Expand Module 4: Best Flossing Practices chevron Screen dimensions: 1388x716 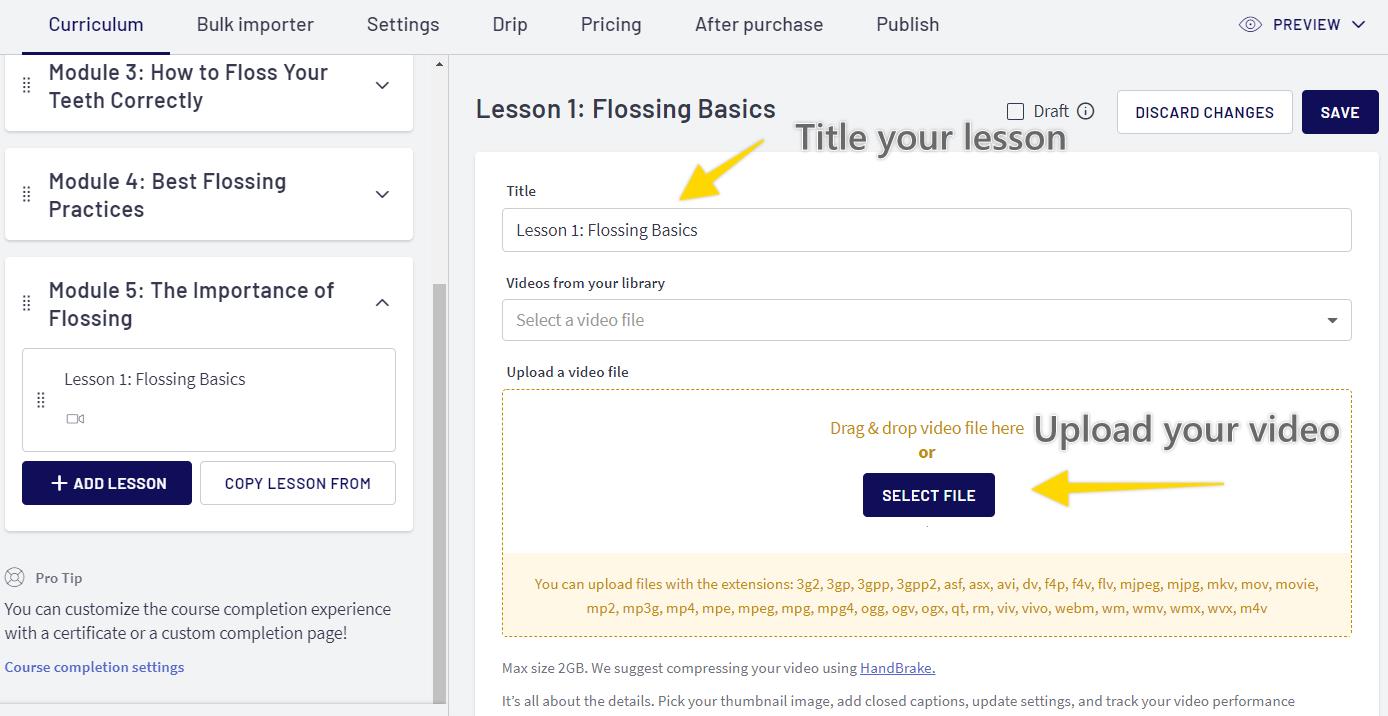(x=382, y=194)
